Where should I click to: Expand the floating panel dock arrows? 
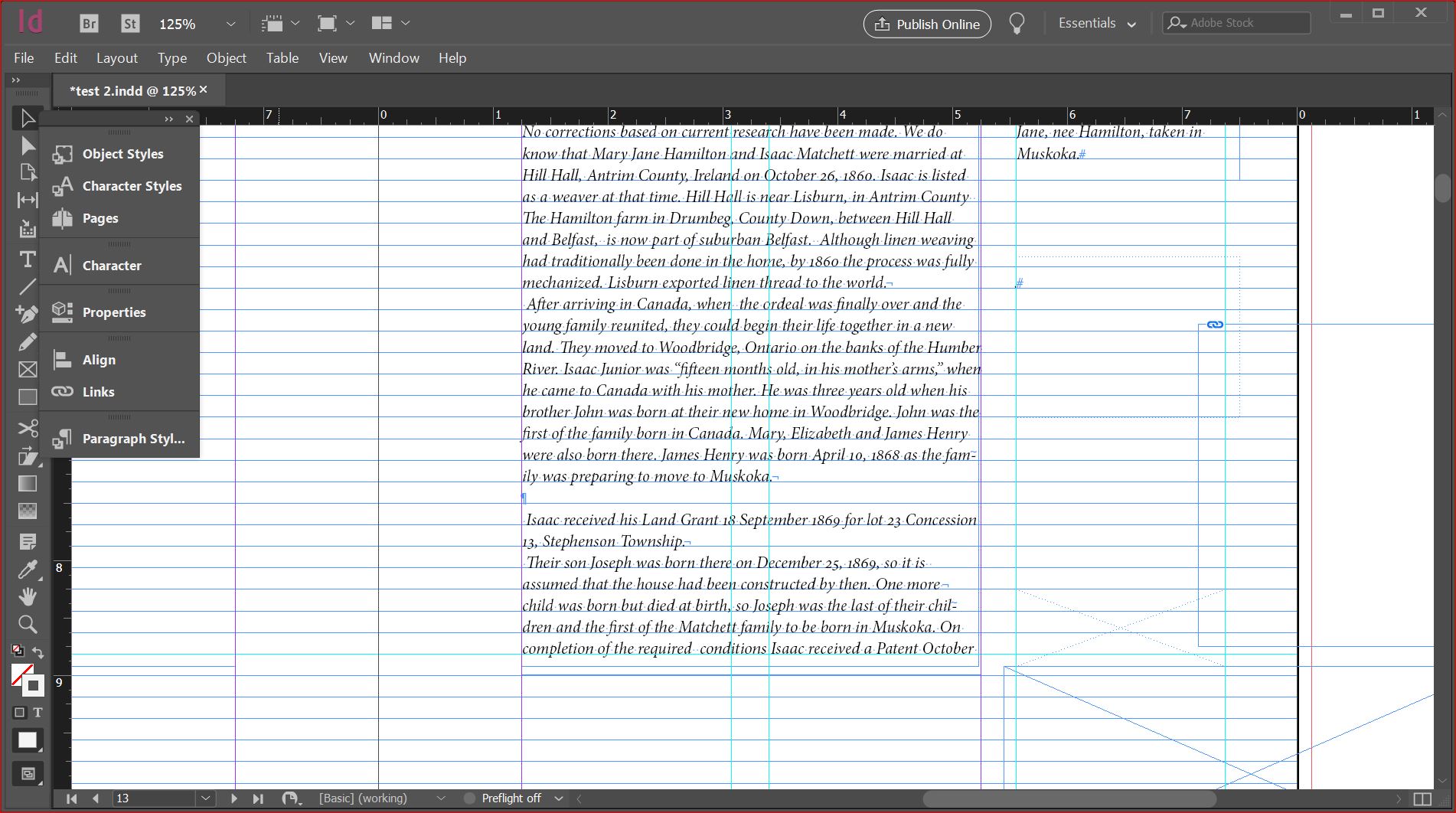tap(168, 119)
